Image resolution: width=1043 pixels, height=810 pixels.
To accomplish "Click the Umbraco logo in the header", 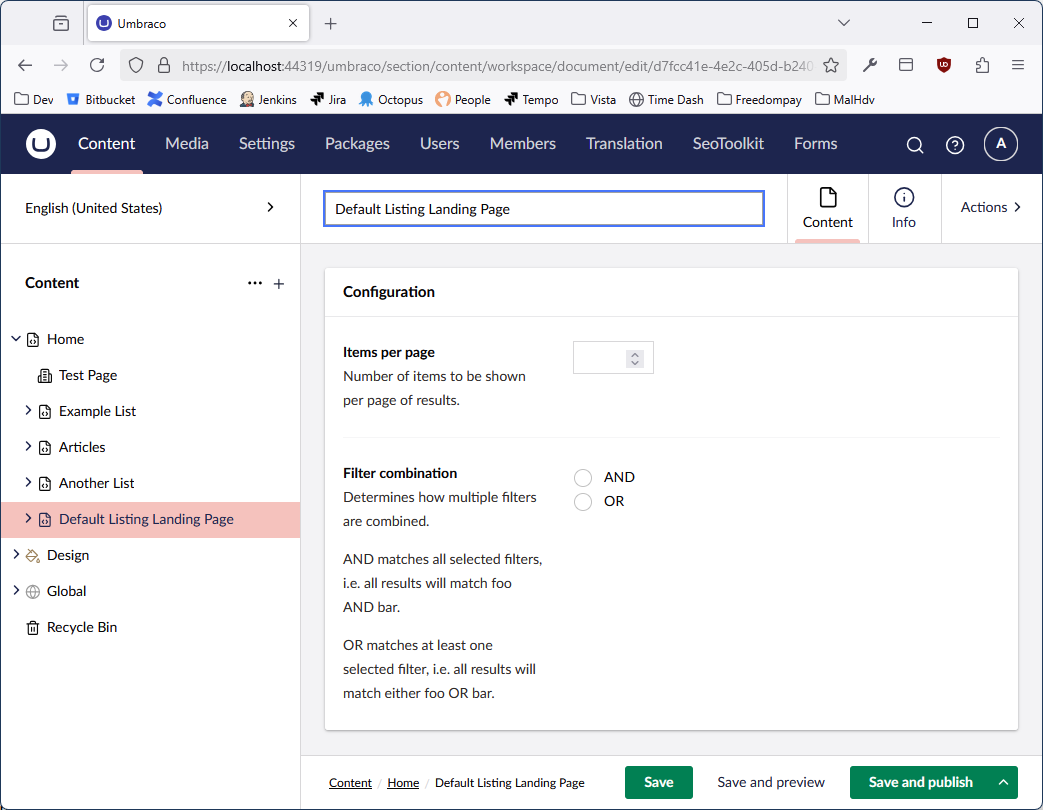I will point(41,144).
